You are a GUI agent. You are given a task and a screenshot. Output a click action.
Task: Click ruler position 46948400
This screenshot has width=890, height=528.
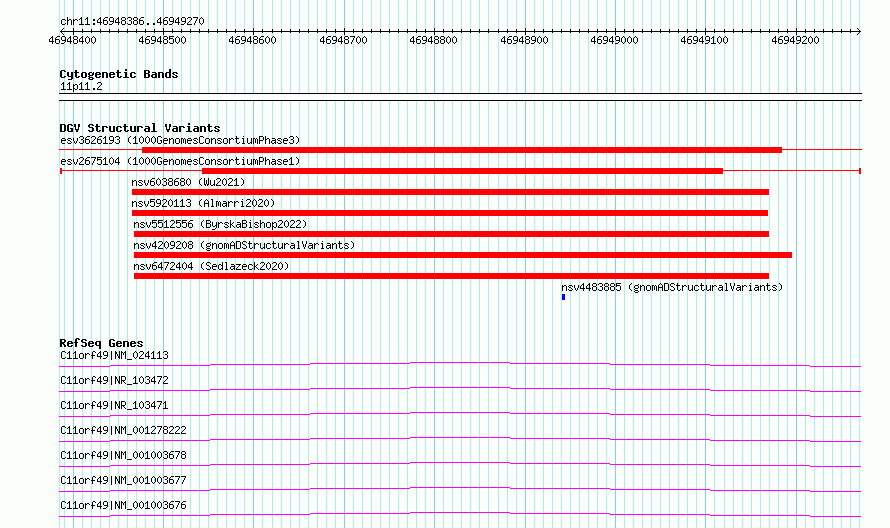(x=73, y=40)
